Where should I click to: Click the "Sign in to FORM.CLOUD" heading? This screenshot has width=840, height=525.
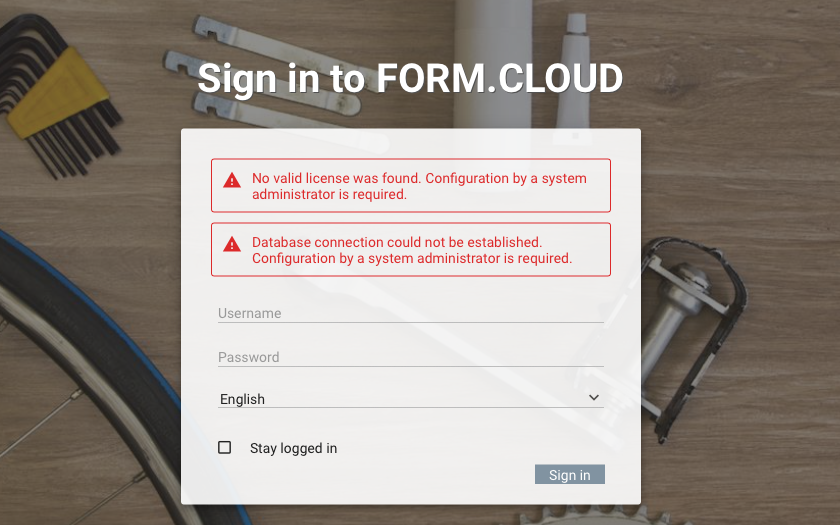[x=410, y=79]
